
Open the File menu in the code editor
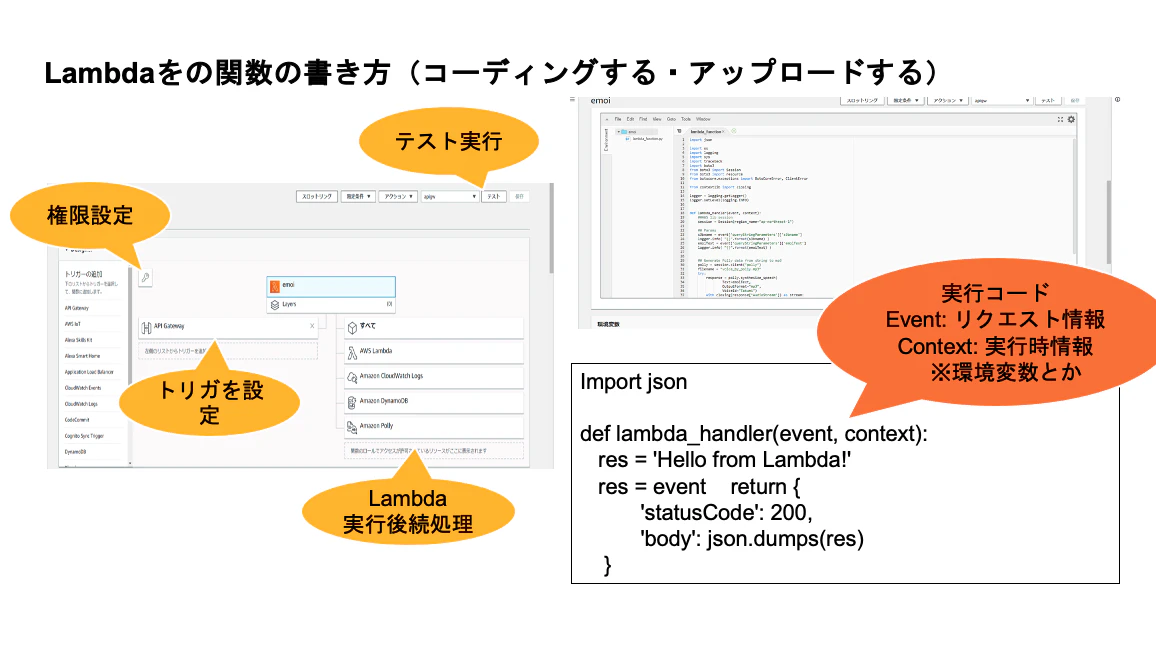pos(618,119)
